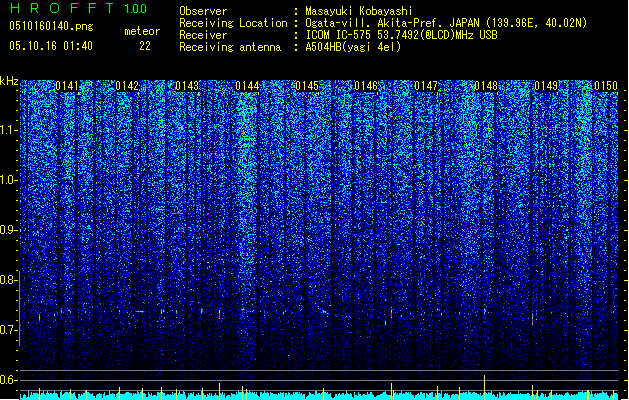The image size is (629, 400).
Task: Click the 0149 time marker
Action: tap(546, 86)
